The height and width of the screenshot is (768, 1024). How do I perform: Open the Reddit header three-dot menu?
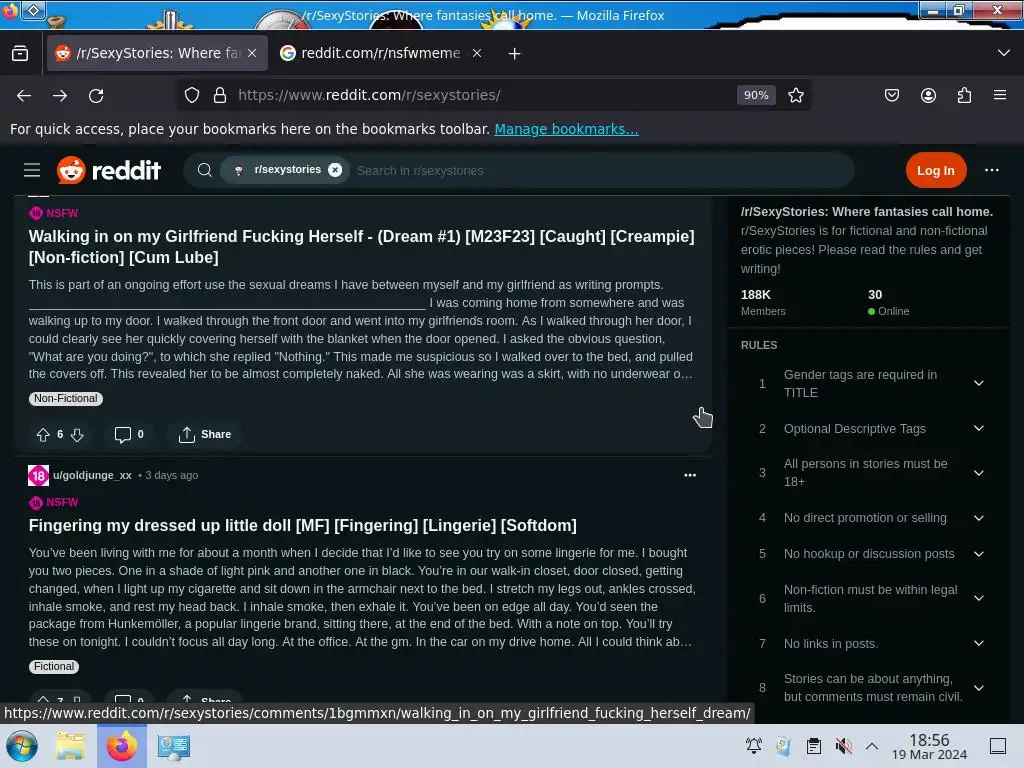pos(991,170)
